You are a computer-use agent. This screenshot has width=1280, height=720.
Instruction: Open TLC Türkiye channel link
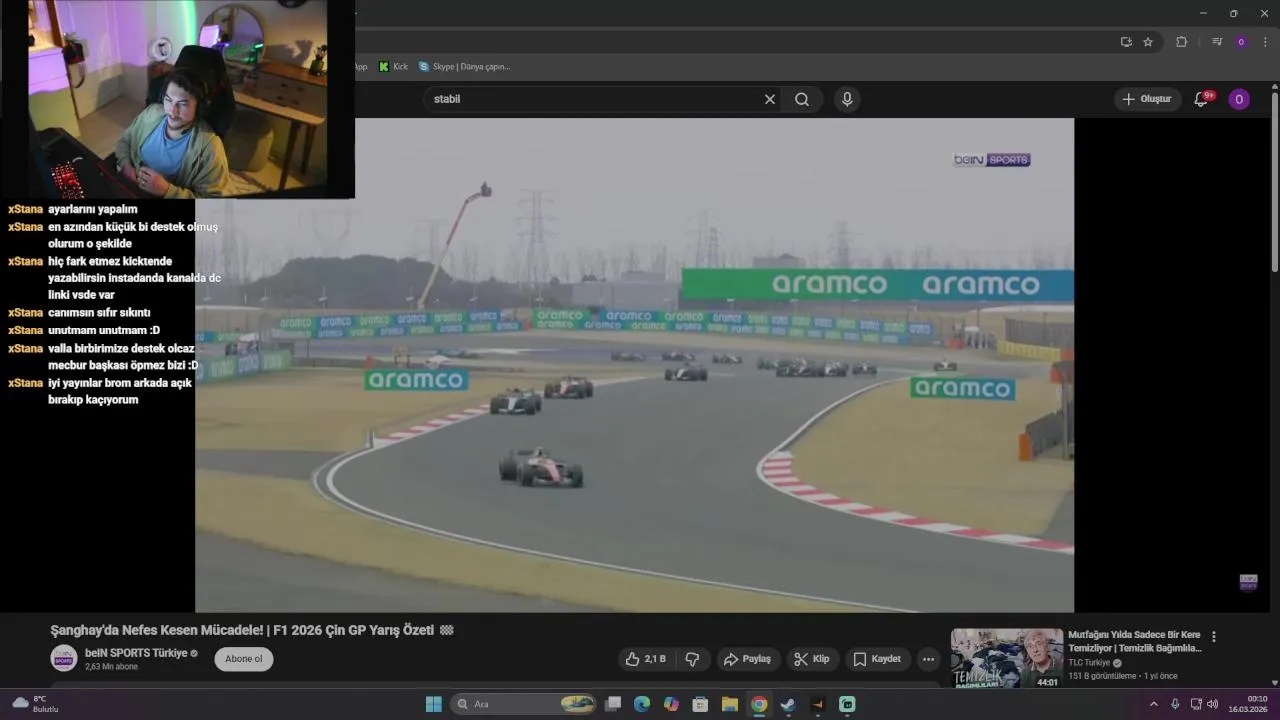(1089, 663)
